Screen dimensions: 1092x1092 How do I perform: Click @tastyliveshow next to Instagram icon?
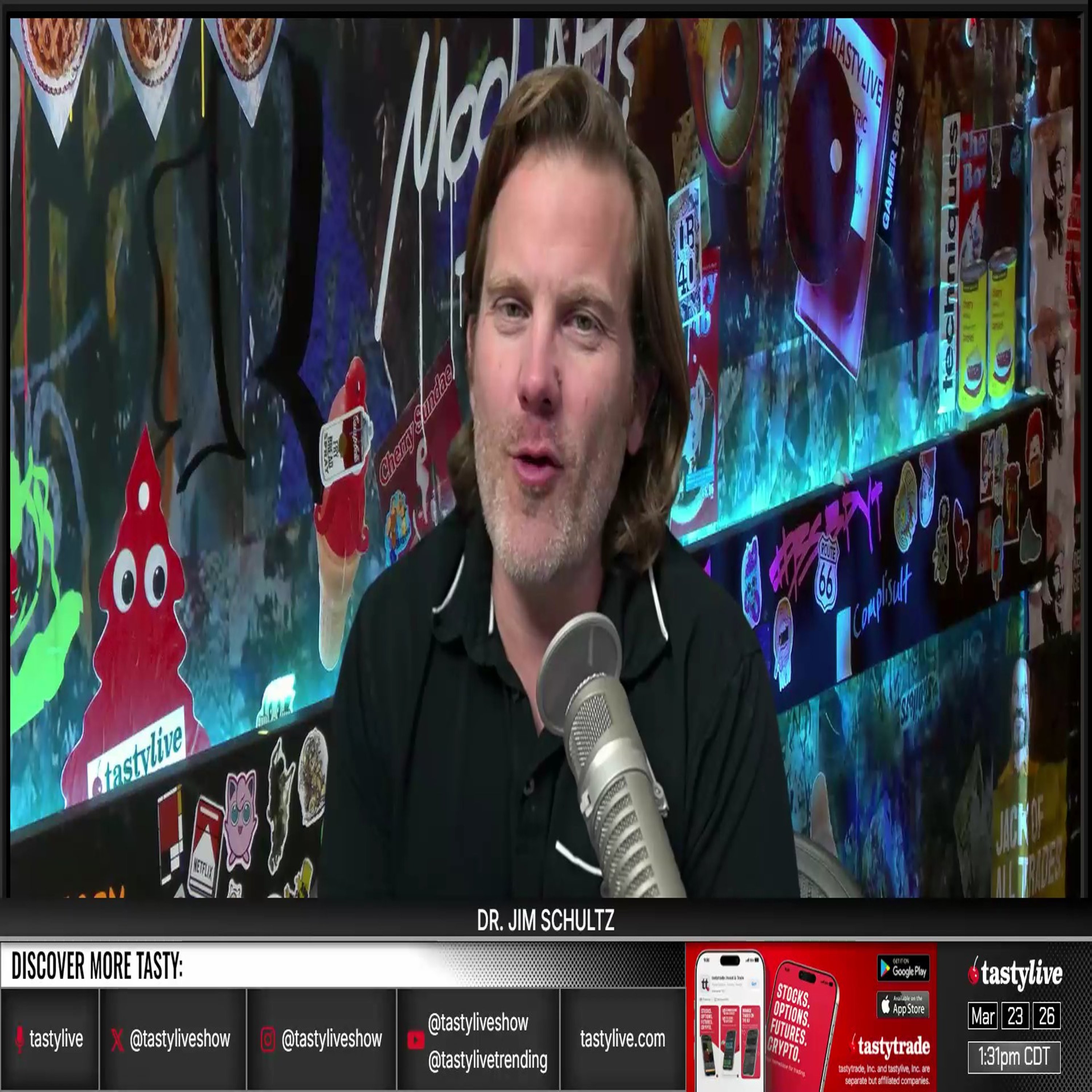(x=332, y=1039)
